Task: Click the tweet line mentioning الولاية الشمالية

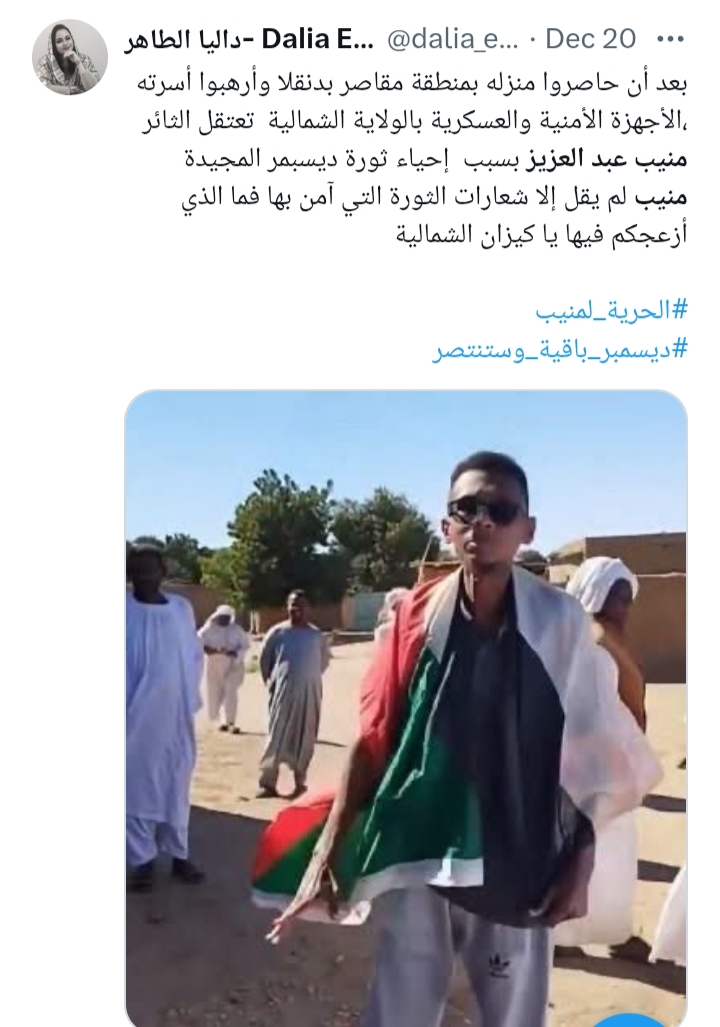Action: 414,122
